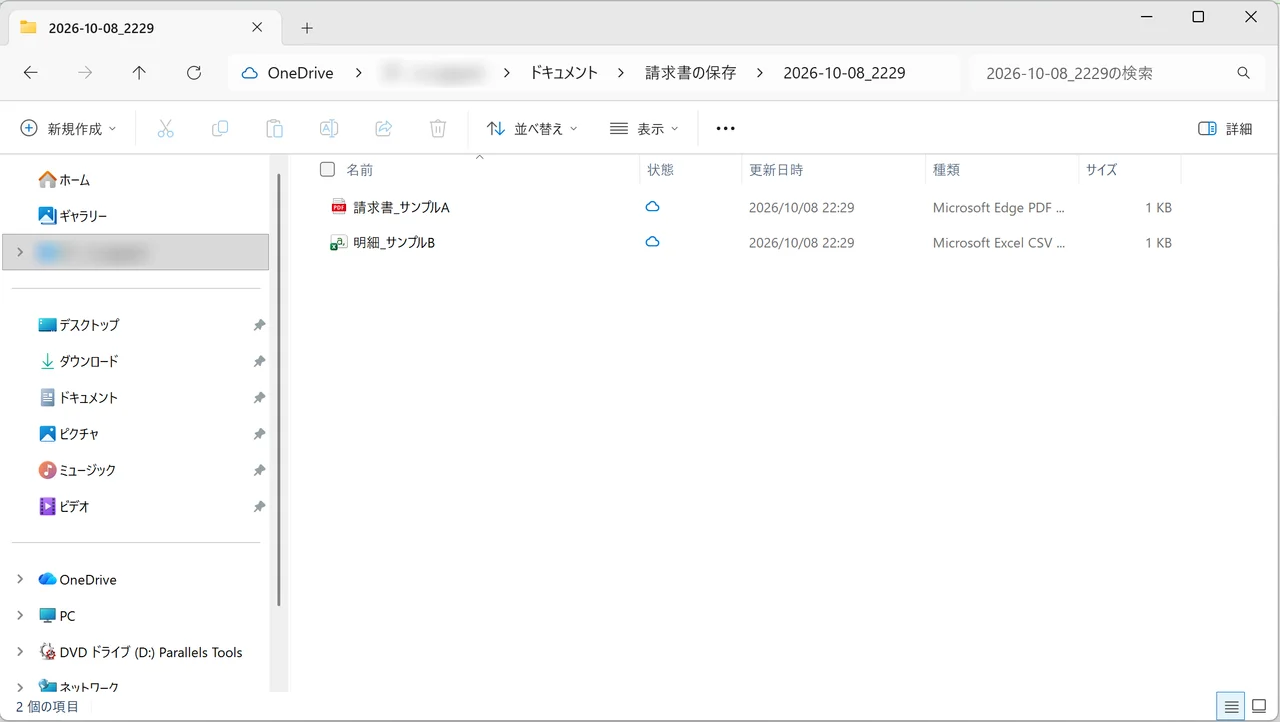This screenshot has width=1280, height=722.
Task: Open デスクトップ in quick access
Action: click(x=78, y=325)
